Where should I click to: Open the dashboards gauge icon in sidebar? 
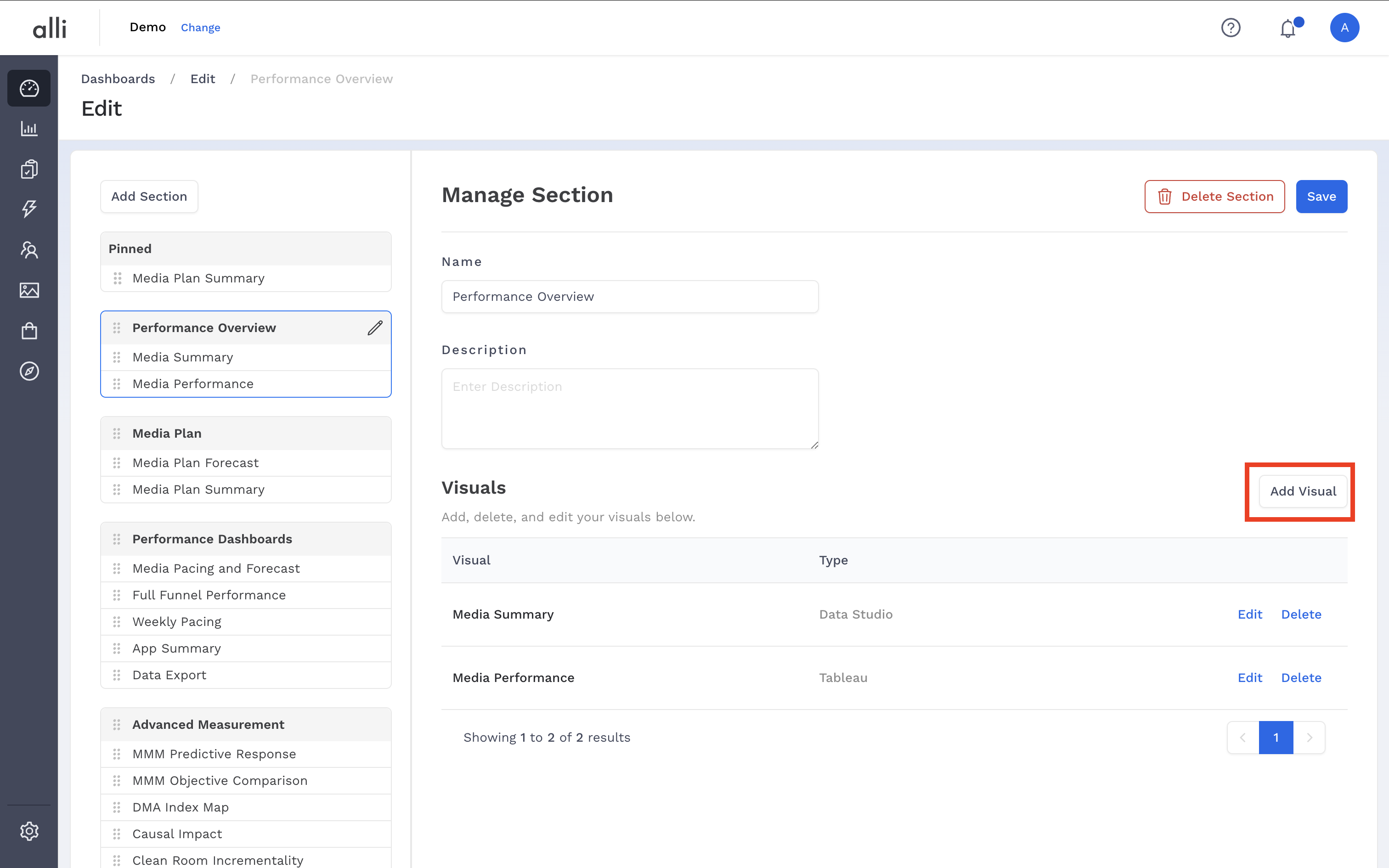pos(28,88)
